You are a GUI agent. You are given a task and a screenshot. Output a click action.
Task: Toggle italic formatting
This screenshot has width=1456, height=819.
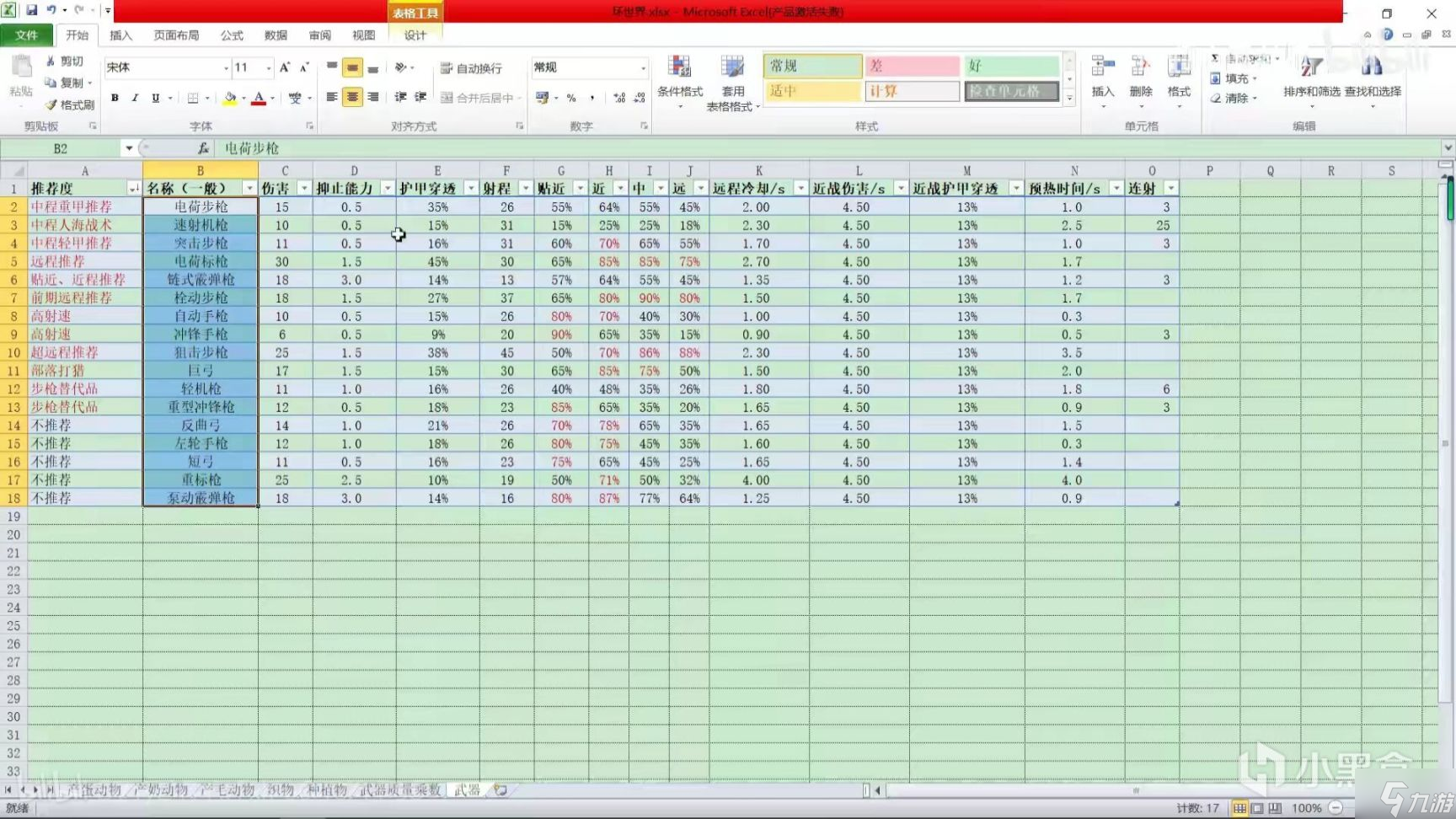tap(135, 98)
